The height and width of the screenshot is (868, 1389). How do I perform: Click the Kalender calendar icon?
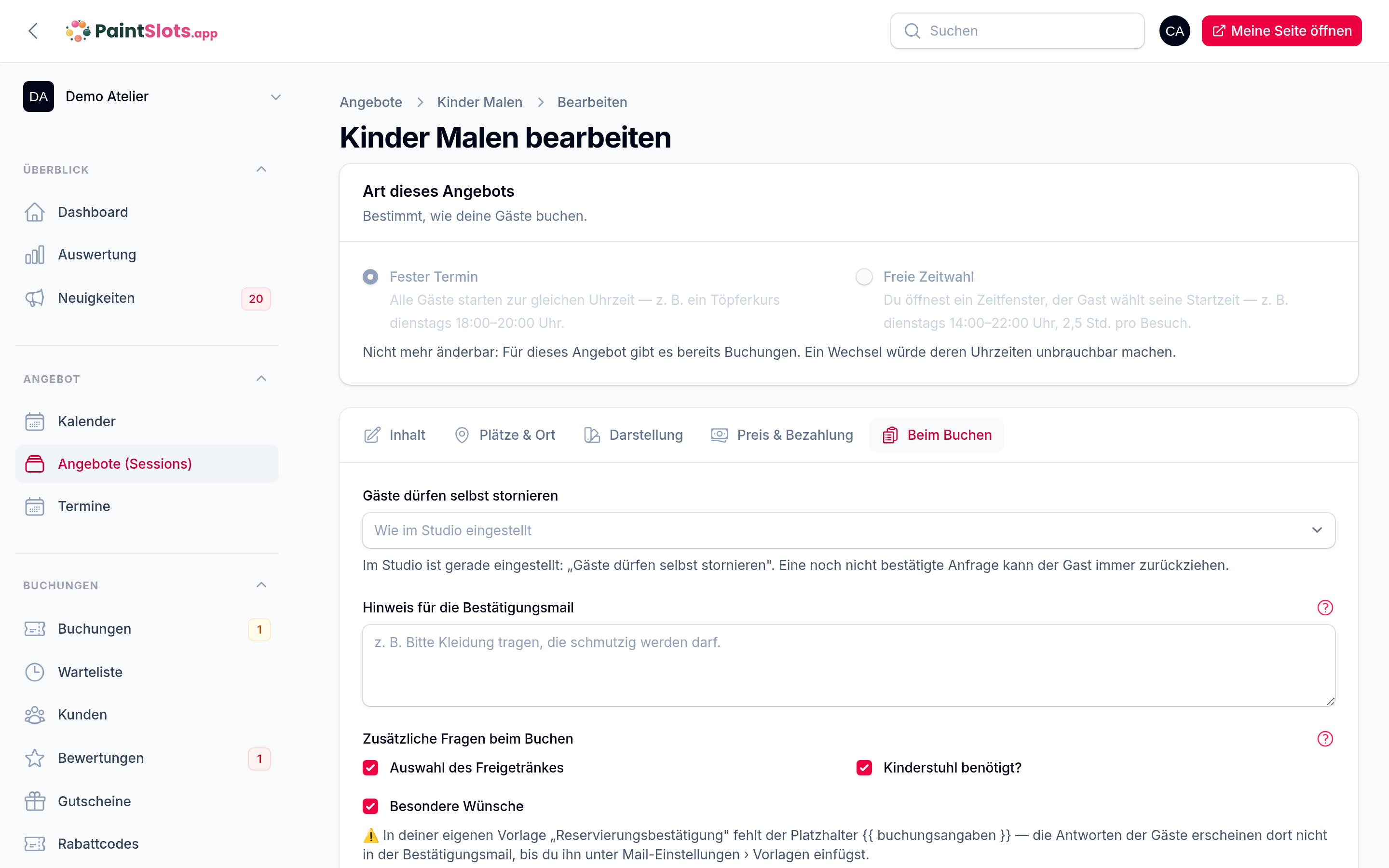pyautogui.click(x=34, y=421)
